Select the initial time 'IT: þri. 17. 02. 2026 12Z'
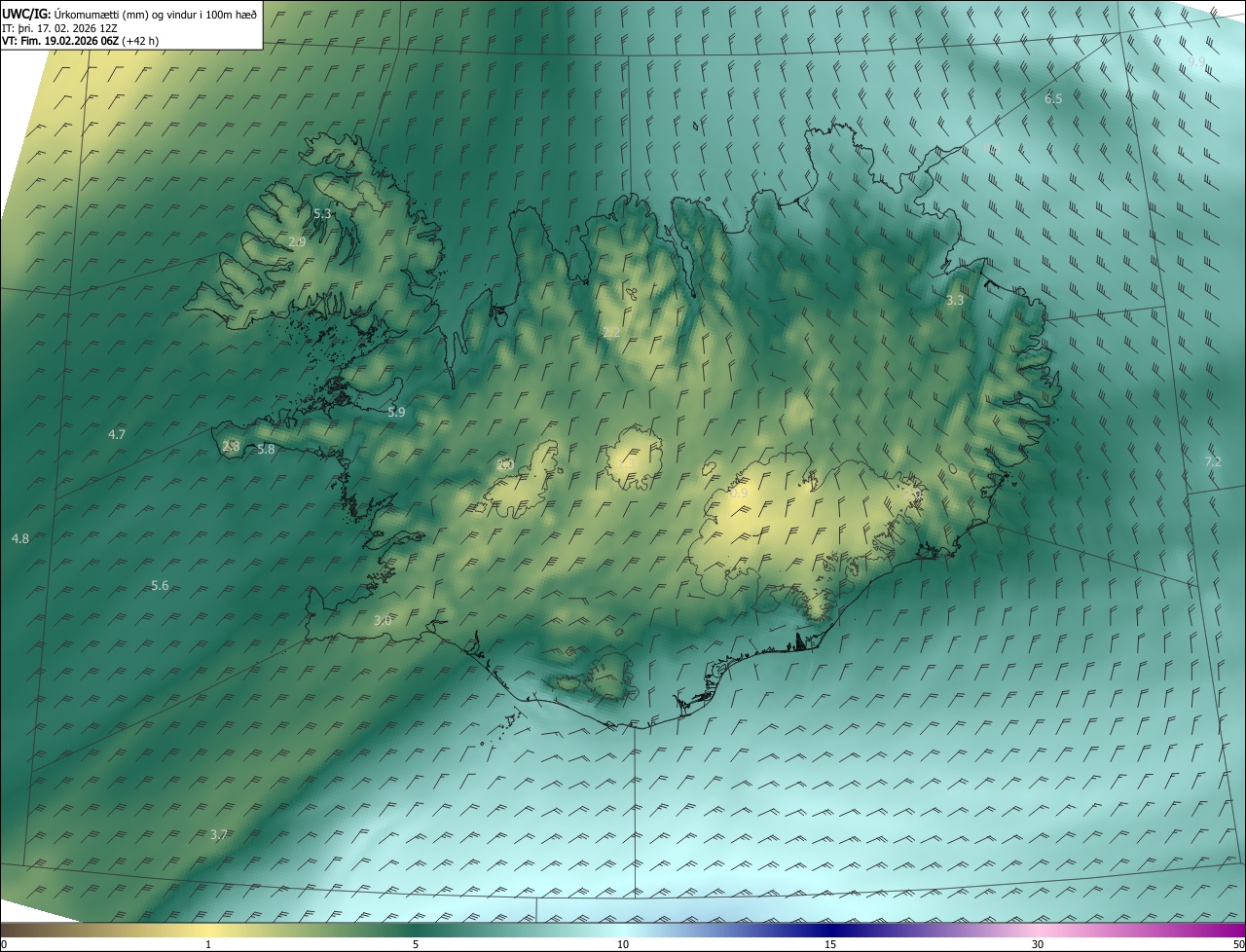The image size is (1246, 952). click(x=59, y=27)
